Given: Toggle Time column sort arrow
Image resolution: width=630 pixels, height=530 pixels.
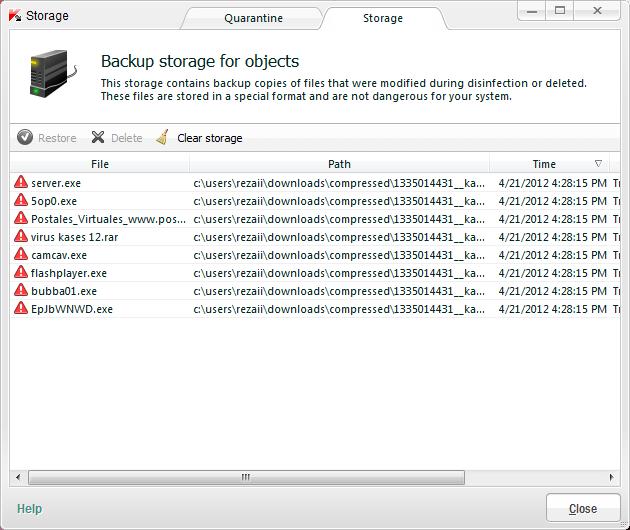Looking at the screenshot, I should click(598, 164).
